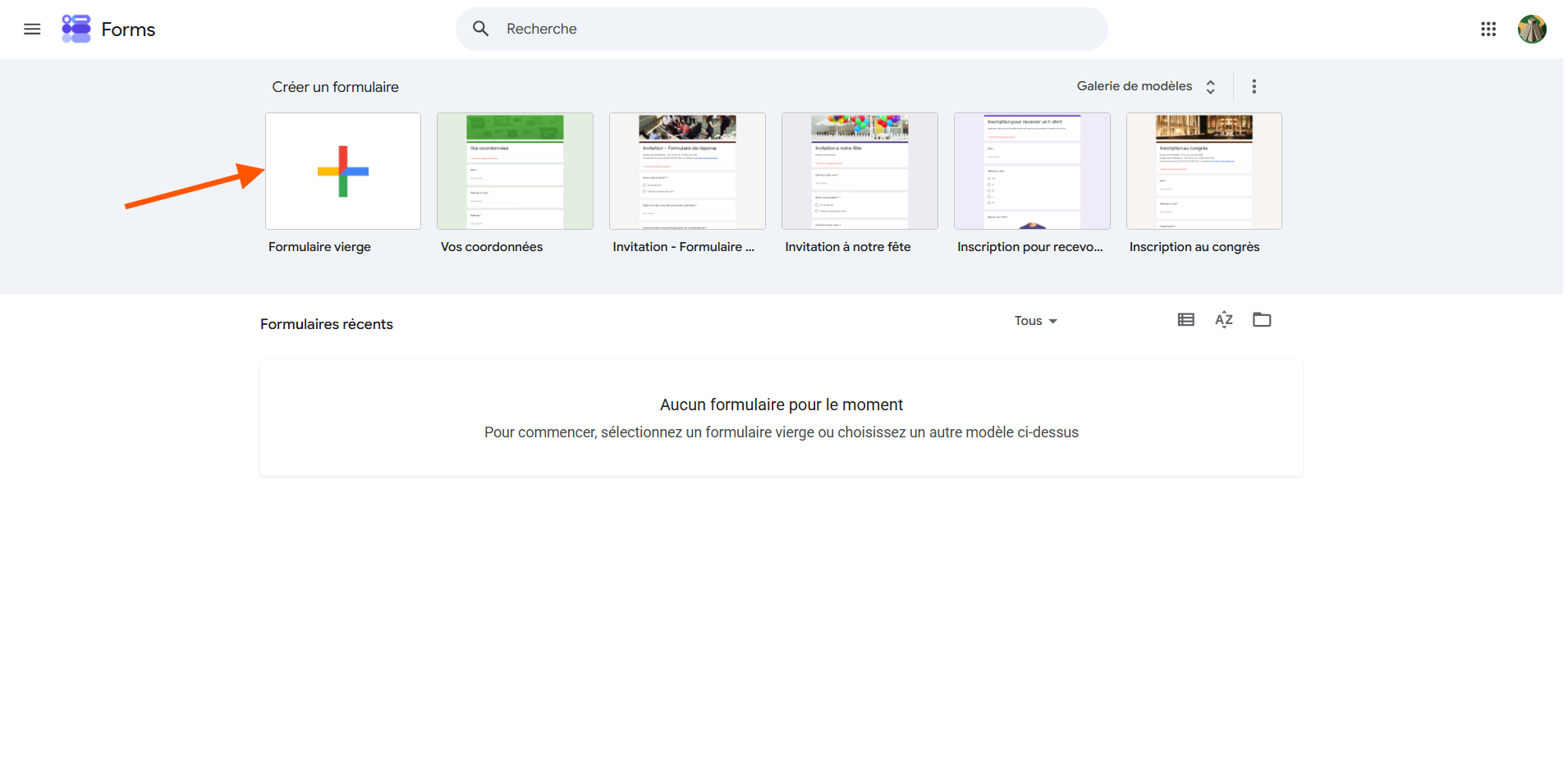Click the Aucun formulaire pour le moment message

click(782, 405)
